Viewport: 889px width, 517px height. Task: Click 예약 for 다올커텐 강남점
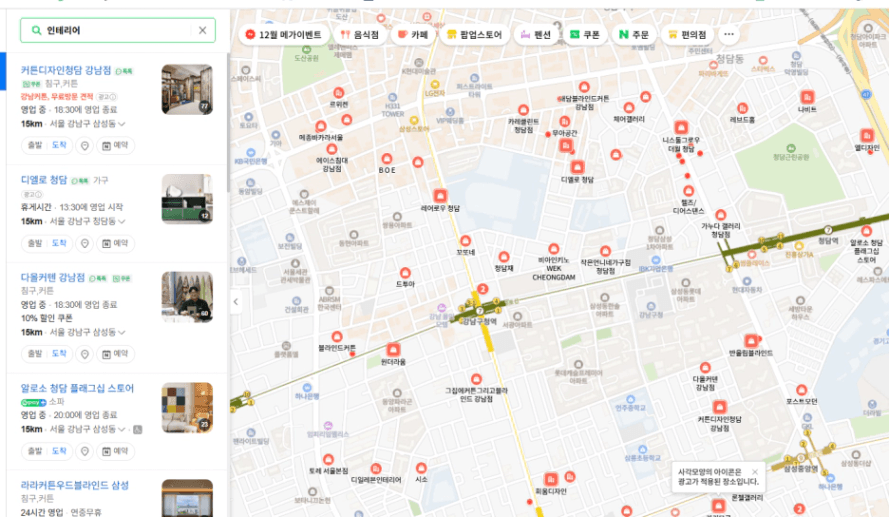(115, 353)
